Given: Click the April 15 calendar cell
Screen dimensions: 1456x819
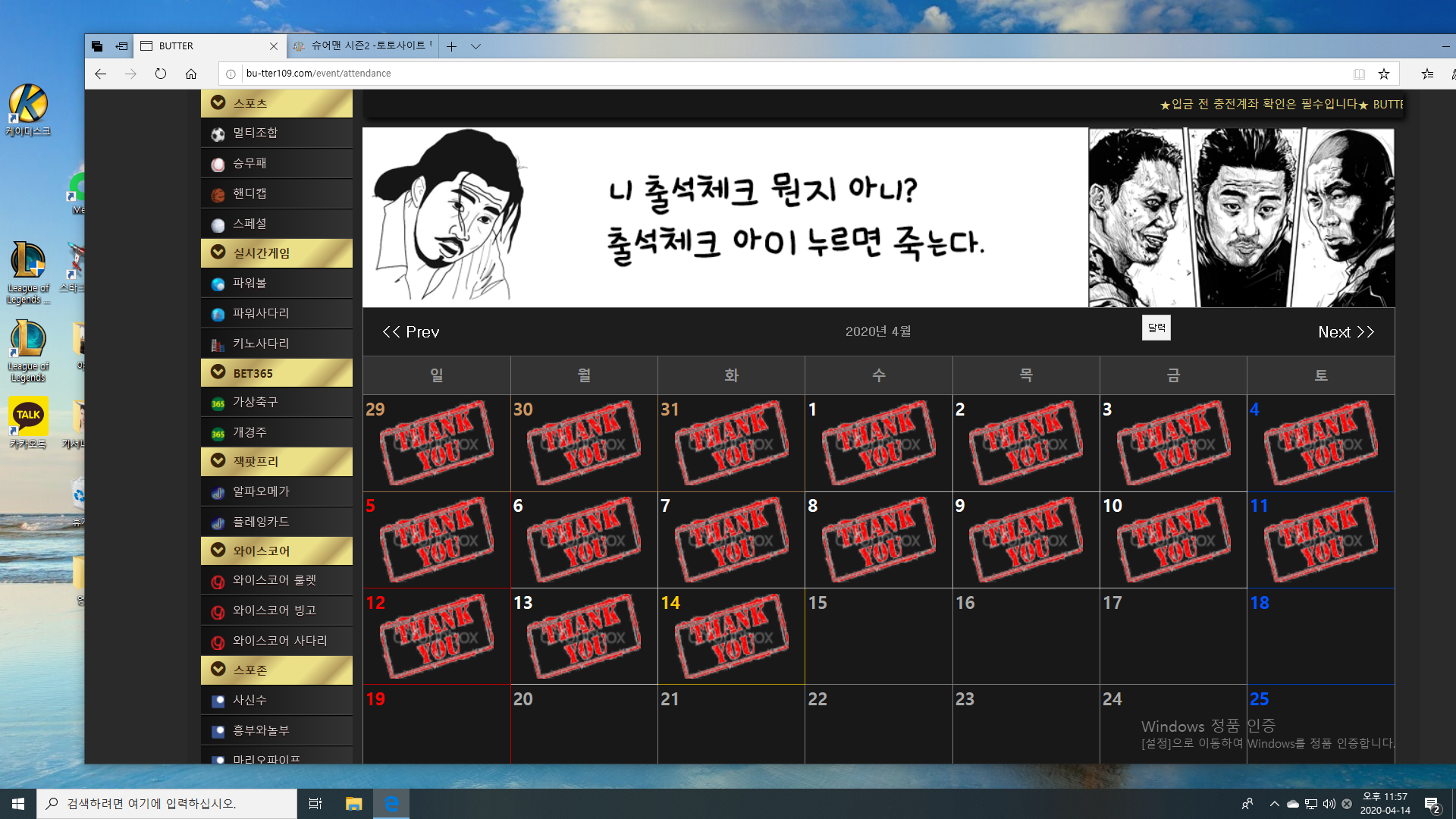Looking at the screenshot, I should (x=878, y=637).
